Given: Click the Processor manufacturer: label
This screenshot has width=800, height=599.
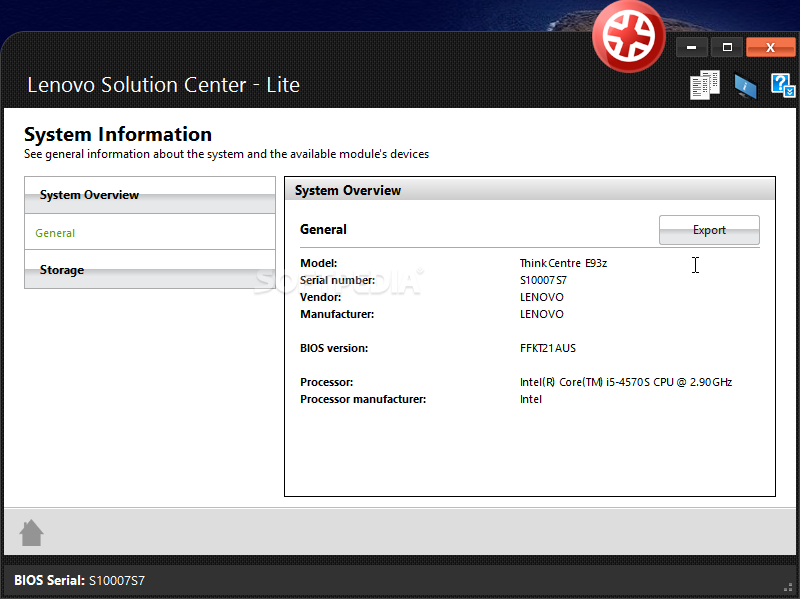Looking at the screenshot, I should pyautogui.click(x=363, y=399).
